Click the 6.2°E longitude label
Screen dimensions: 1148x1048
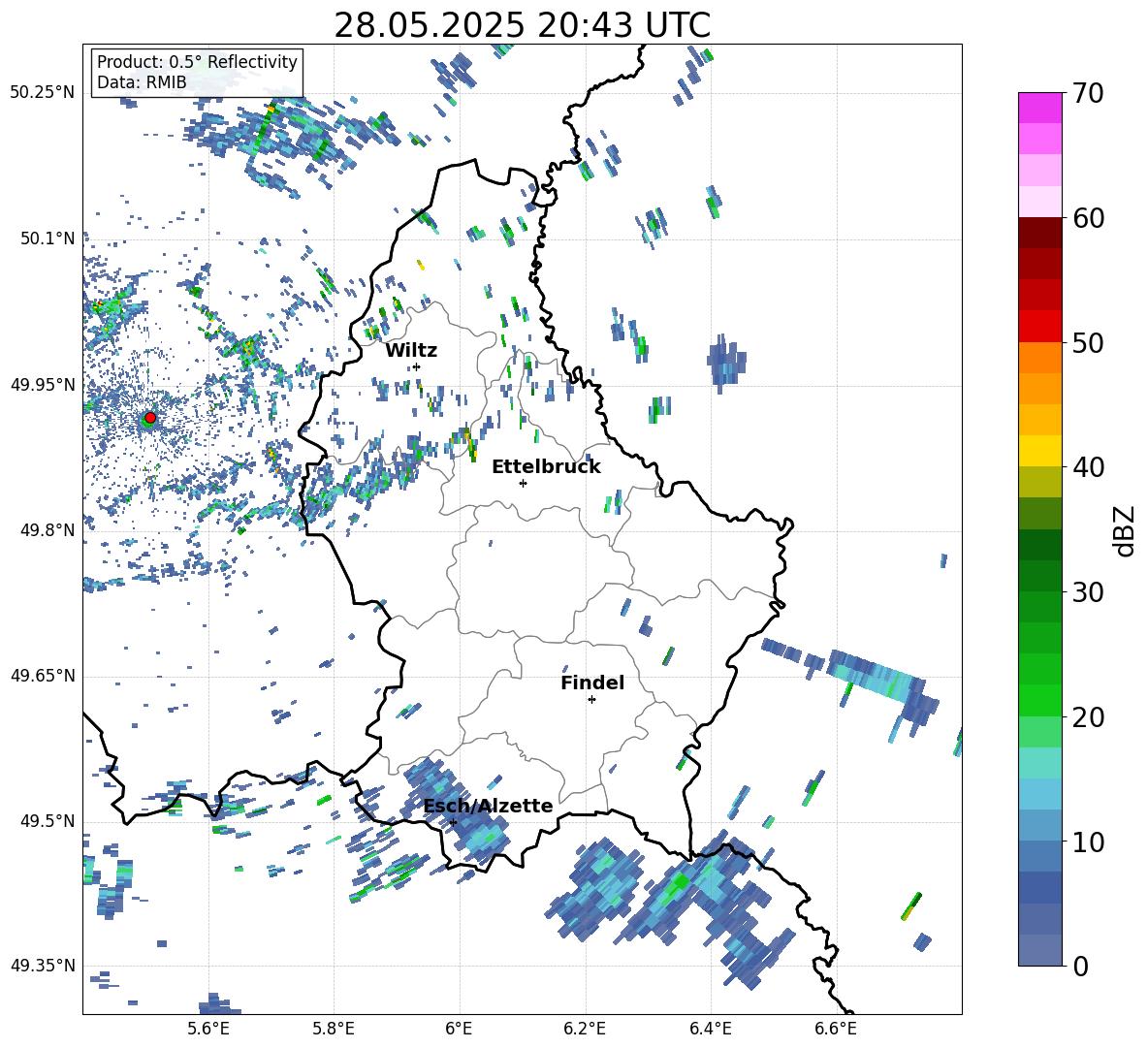(x=585, y=1029)
